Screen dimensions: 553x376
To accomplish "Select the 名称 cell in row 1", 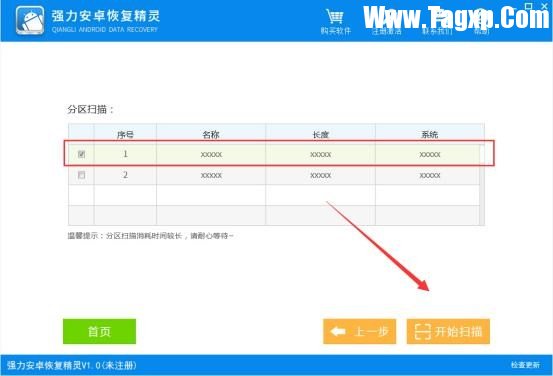I will point(211,154).
